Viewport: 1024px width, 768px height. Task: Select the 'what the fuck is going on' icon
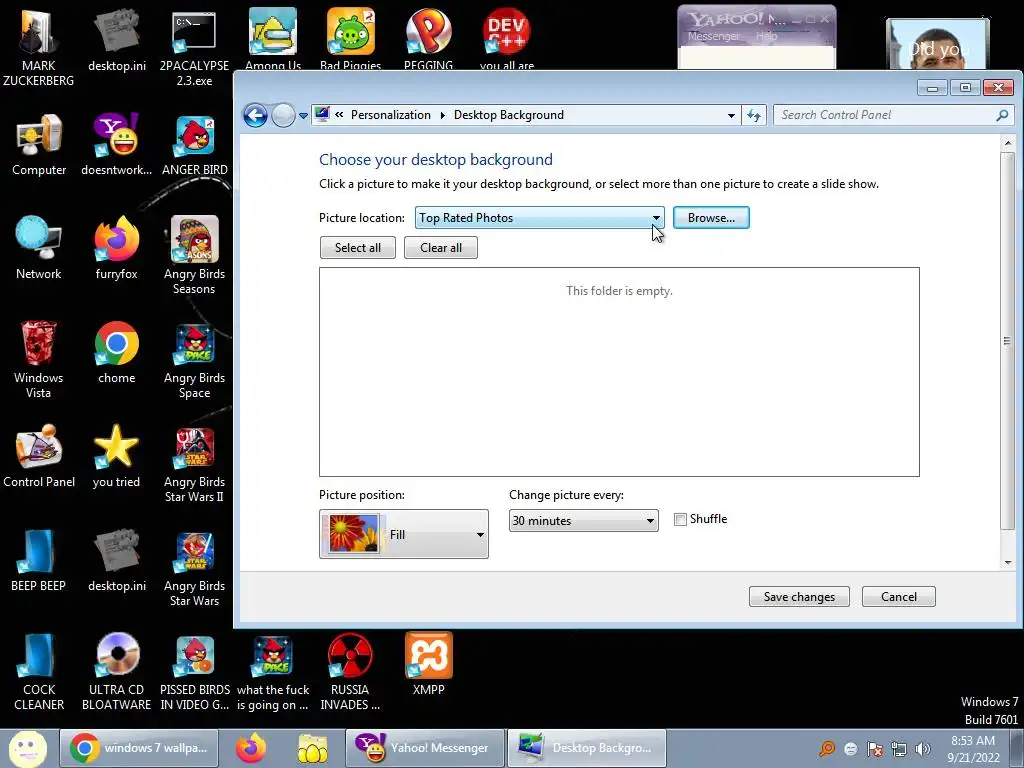click(x=273, y=671)
